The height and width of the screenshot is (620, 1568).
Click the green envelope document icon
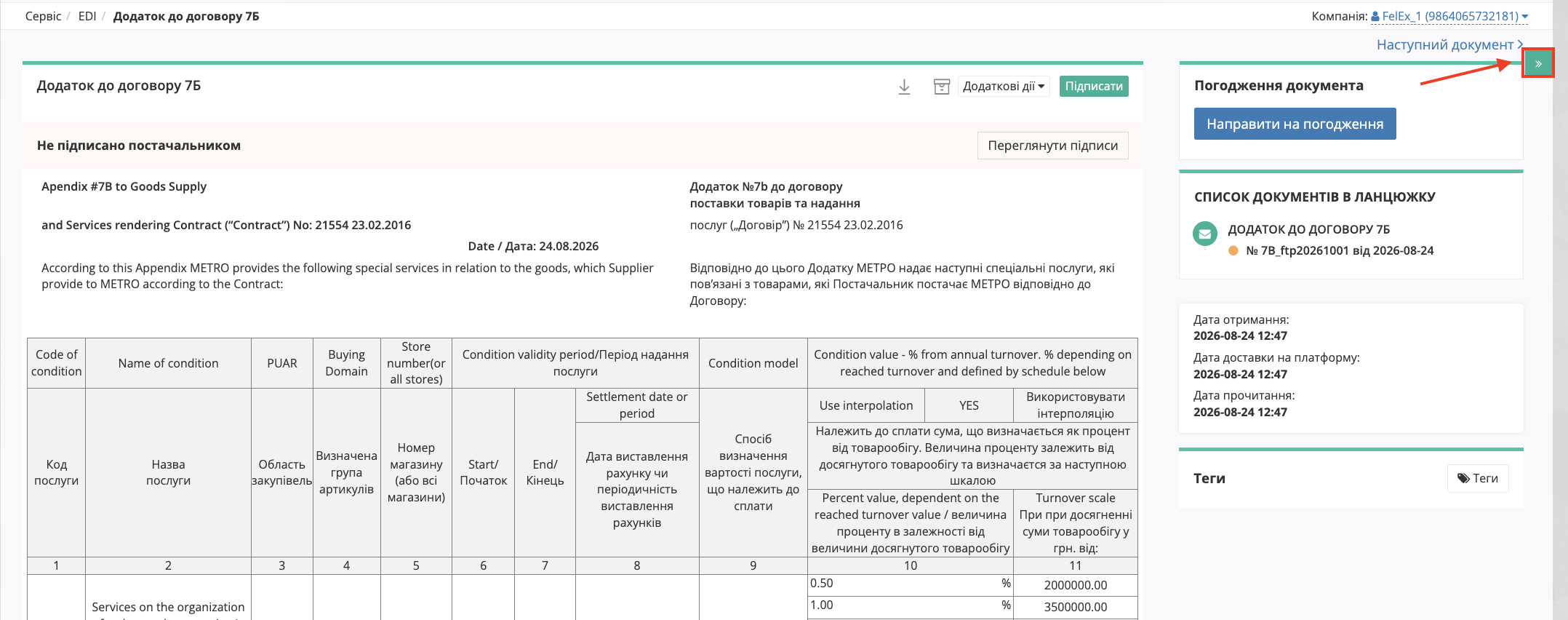pos(1205,234)
